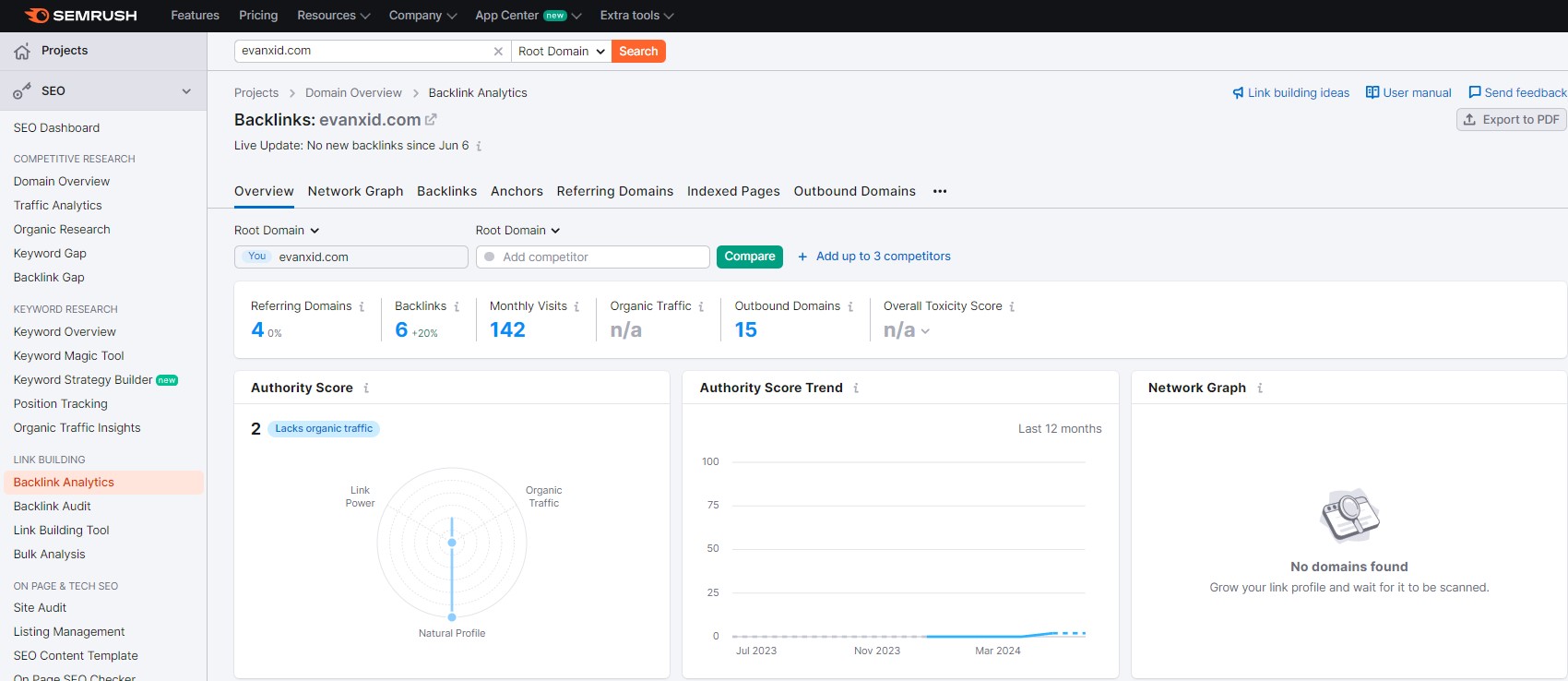Viewport: 1568px width, 681px height.
Task: Open the Resources menu in top bar
Action: [x=333, y=16]
